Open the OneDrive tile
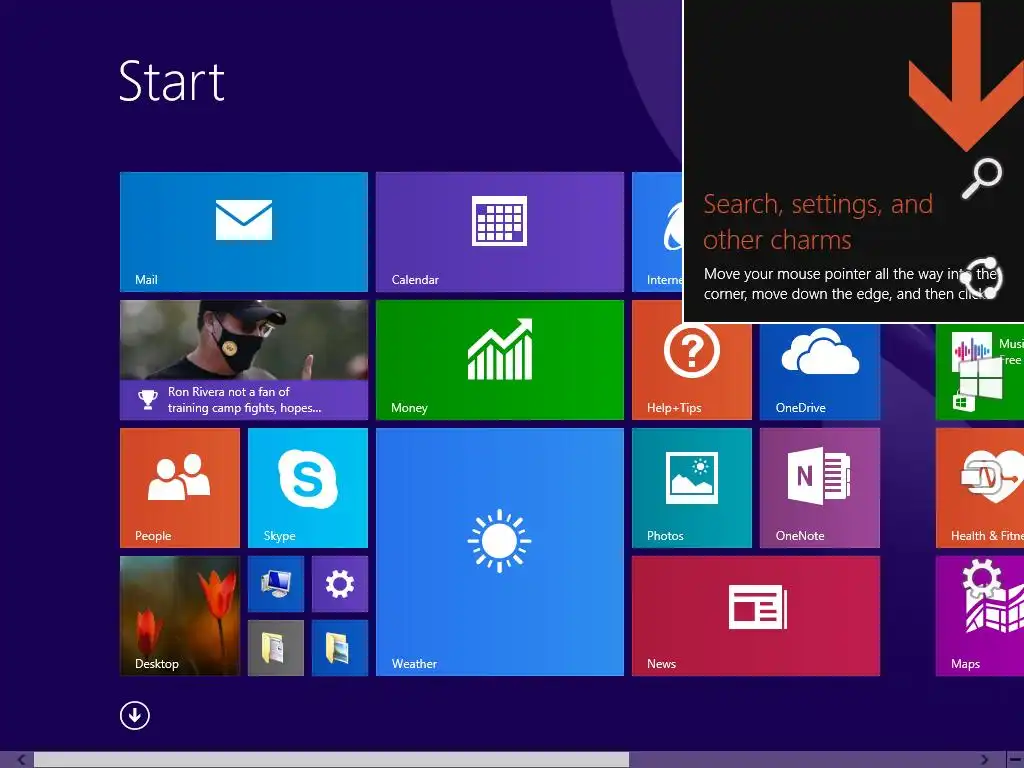 pos(820,372)
